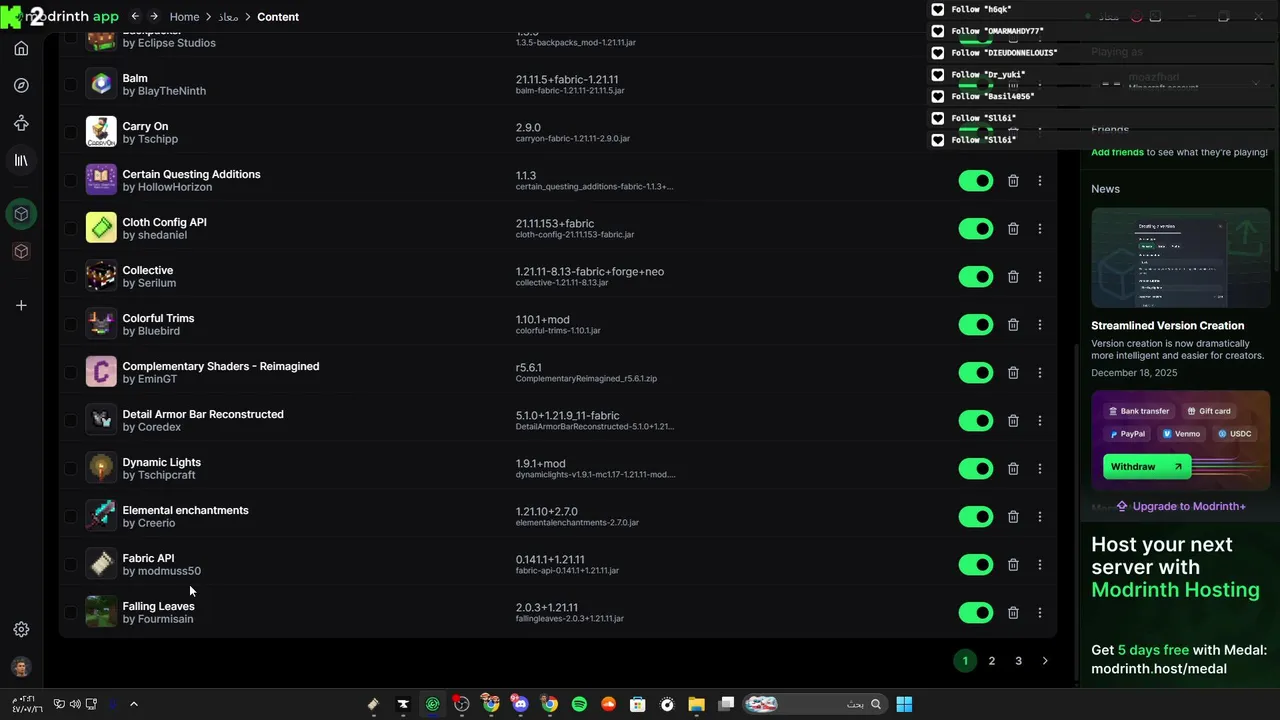The image size is (1280, 720).
Task: Open the Library icon in sidebar
Action: [21, 160]
